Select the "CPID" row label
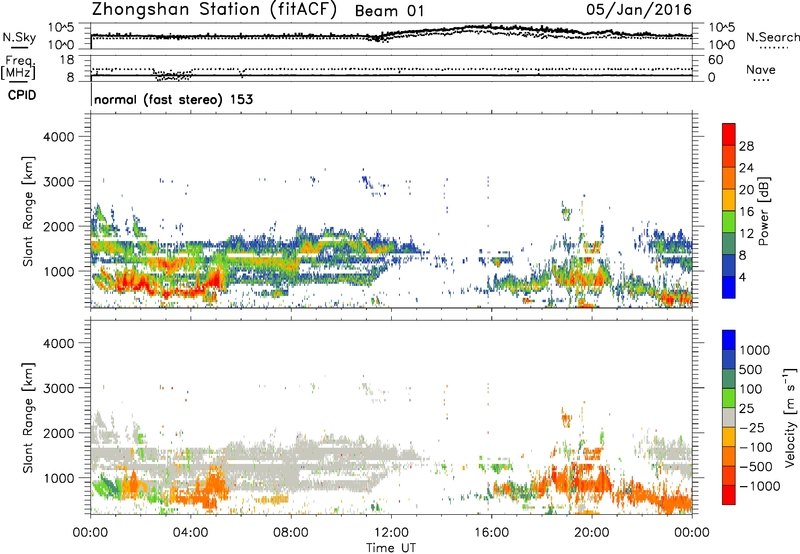The width and height of the screenshot is (800, 554). (x=22, y=95)
